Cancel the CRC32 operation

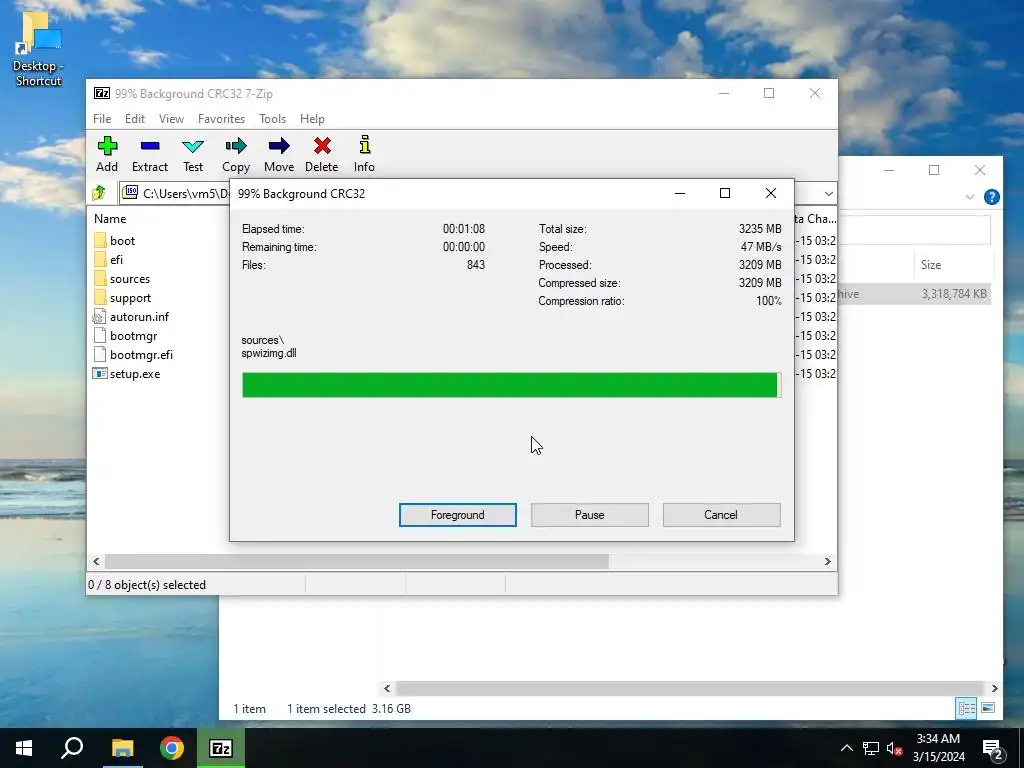coord(721,515)
